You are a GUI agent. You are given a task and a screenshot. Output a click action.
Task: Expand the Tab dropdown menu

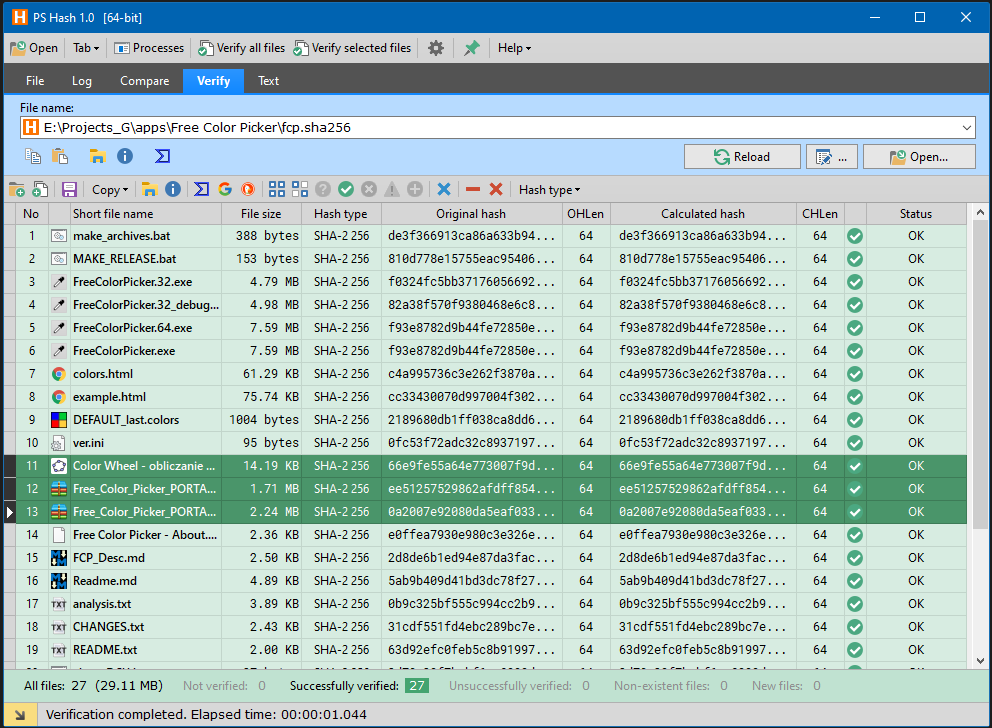pyautogui.click(x=86, y=48)
